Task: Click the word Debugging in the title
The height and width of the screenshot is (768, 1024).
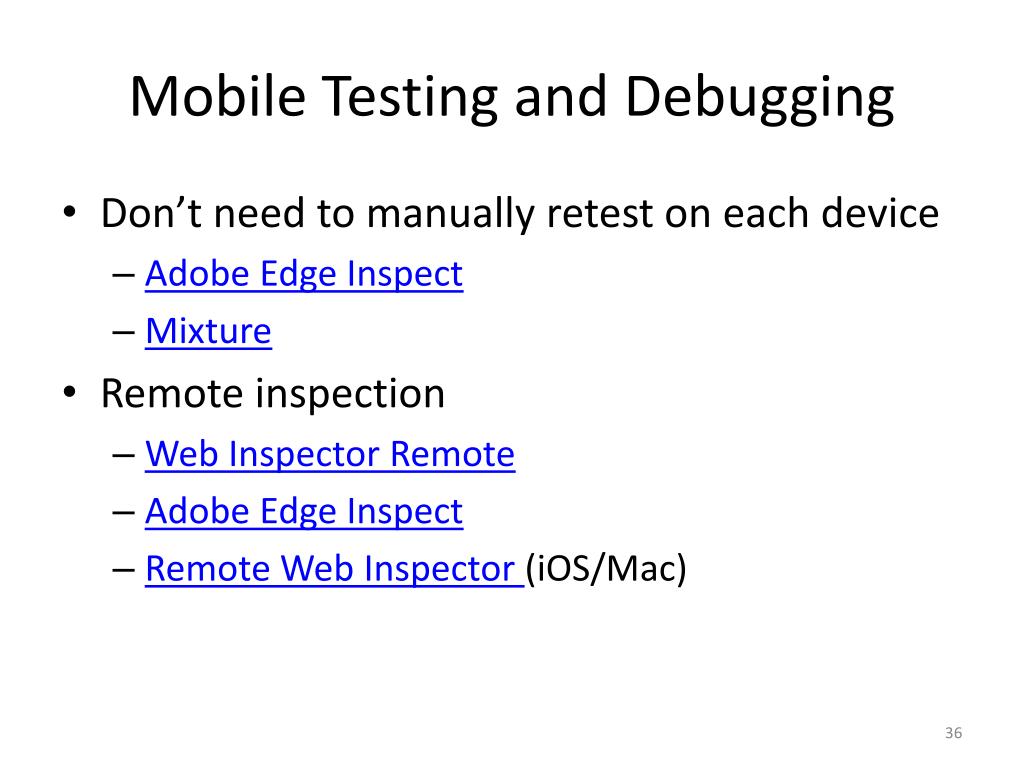Action: (x=760, y=98)
